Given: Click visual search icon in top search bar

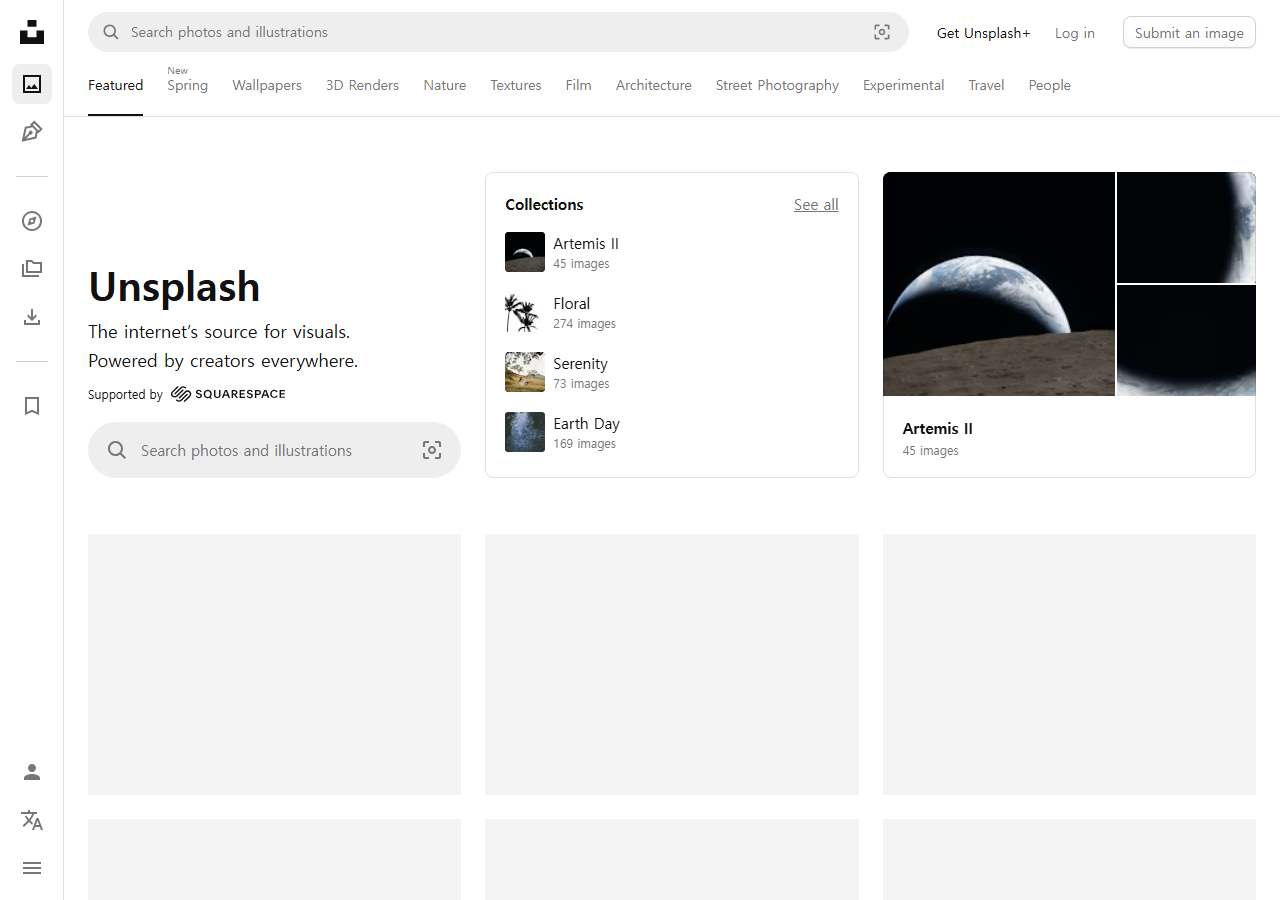Looking at the screenshot, I should tap(882, 32).
